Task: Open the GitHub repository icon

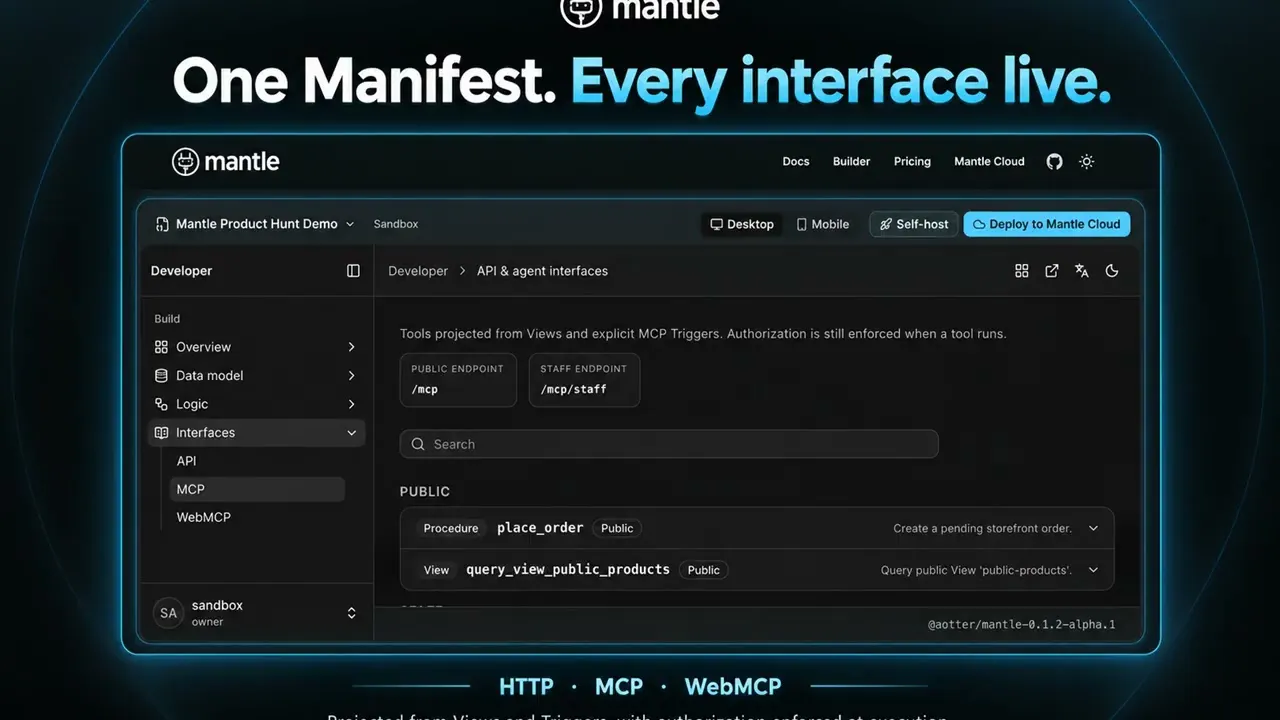Action: click(x=1054, y=161)
